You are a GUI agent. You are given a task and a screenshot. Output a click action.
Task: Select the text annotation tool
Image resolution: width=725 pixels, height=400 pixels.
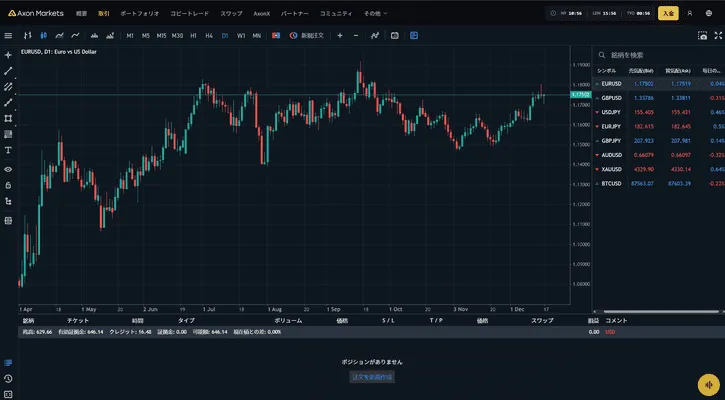pyautogui.click(x=8, y=150)
